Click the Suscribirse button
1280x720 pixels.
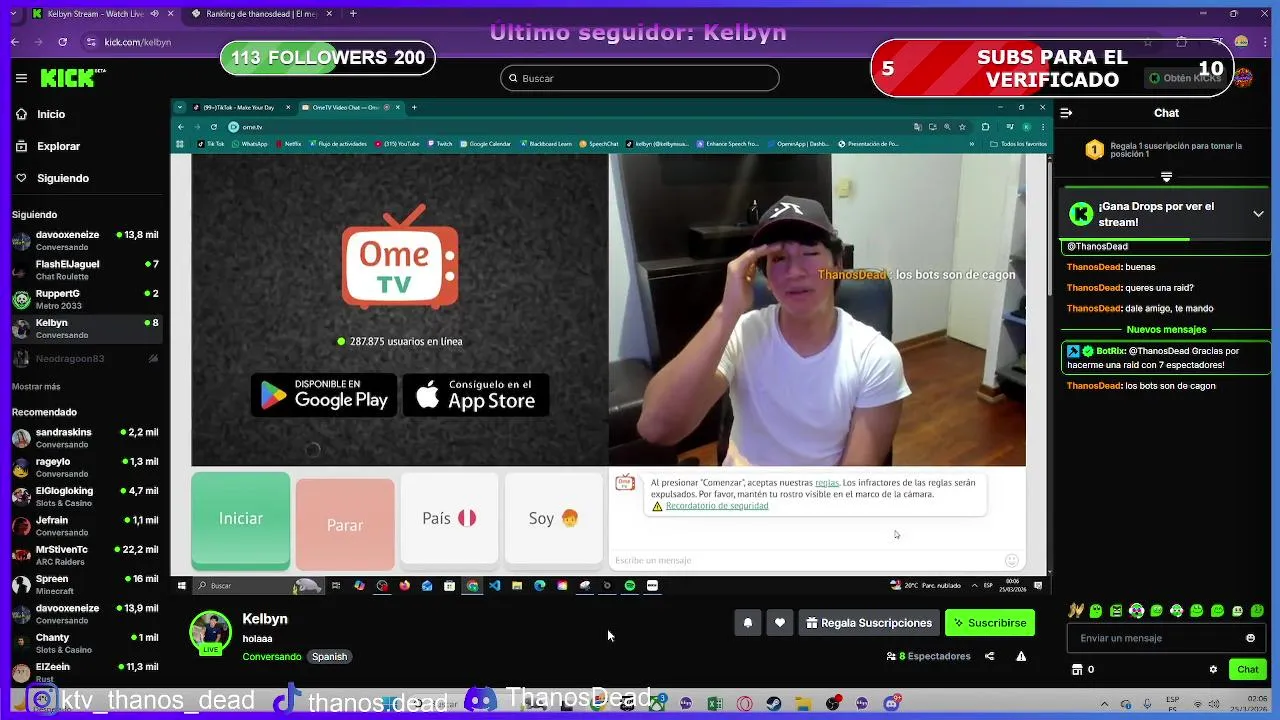coord(990,623)
